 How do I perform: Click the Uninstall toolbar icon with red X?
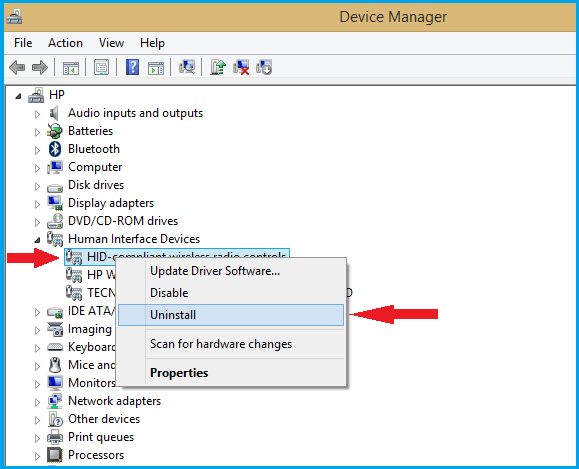[x=241, y=67]
